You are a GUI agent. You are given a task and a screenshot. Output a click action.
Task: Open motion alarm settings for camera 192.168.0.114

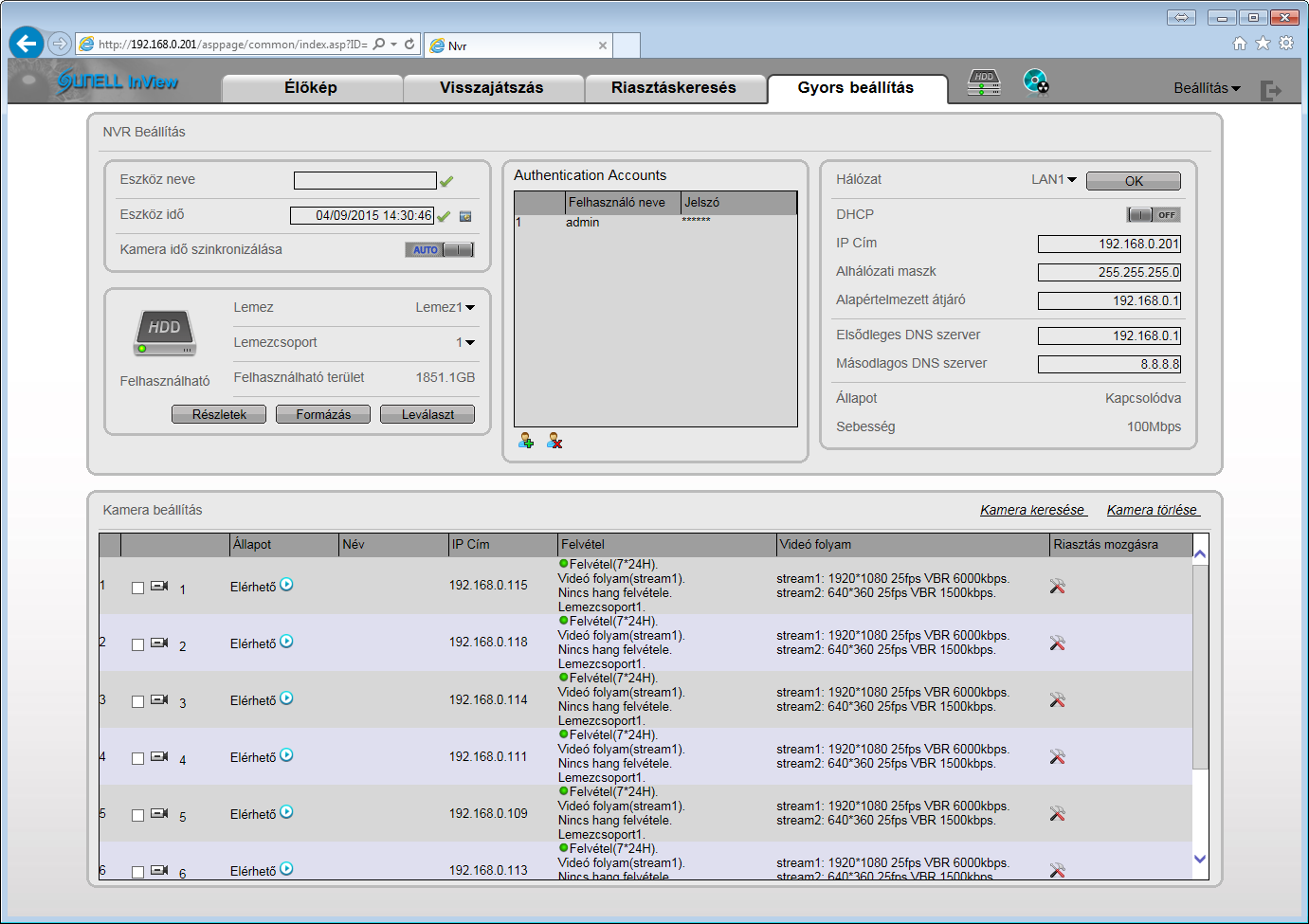[1058, 700]
